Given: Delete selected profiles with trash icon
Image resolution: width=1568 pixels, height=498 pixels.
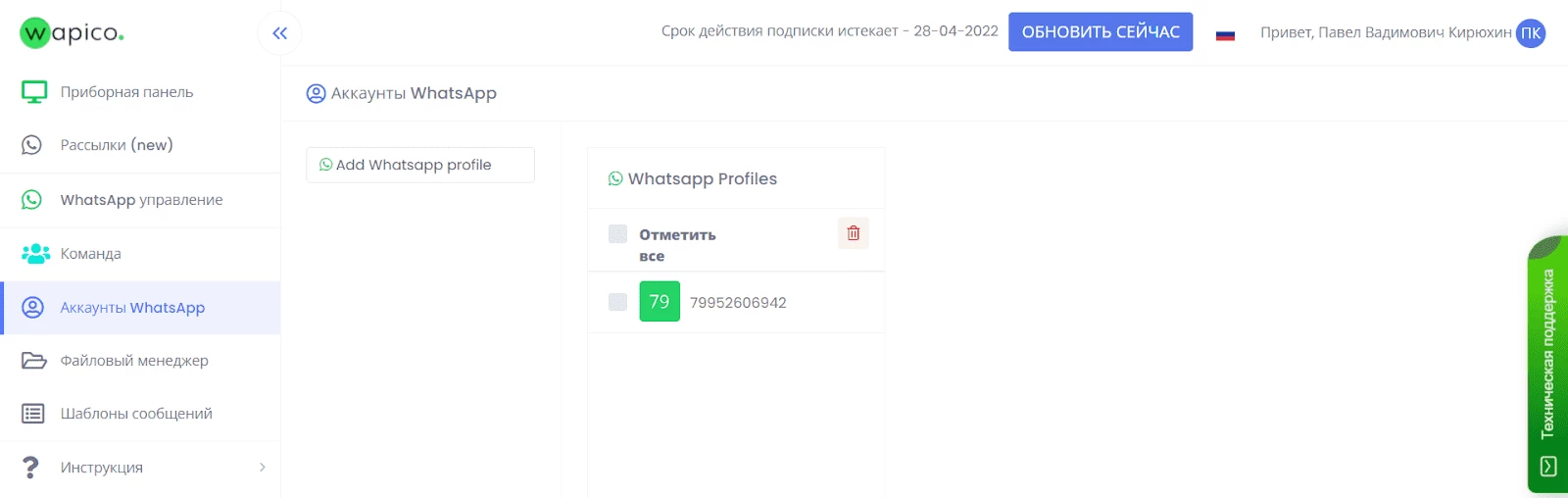Looking at the screenshot, I should pyautogui.click(x=854, y=233).
